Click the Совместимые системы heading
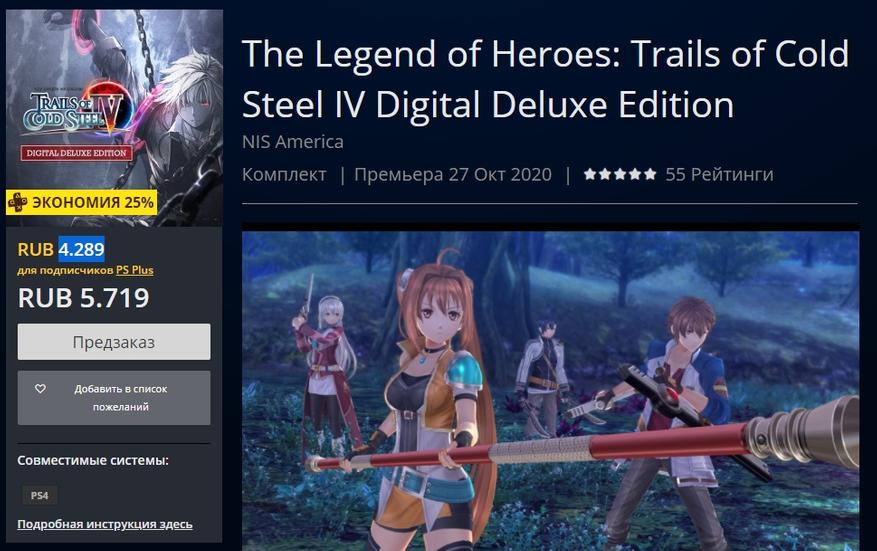Viewport: 877px width, 551px height. pyautogui.click(x=93, y=460)
